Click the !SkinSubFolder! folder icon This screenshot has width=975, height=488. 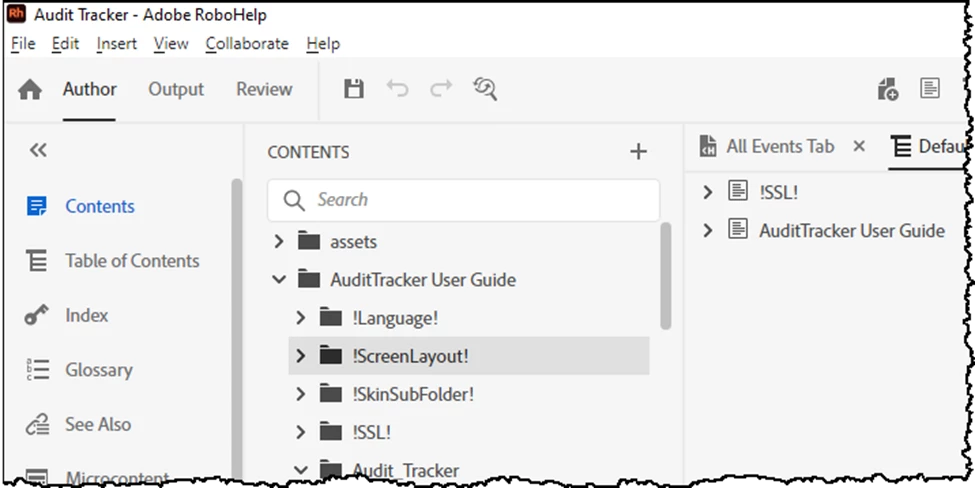pos(331,394)
